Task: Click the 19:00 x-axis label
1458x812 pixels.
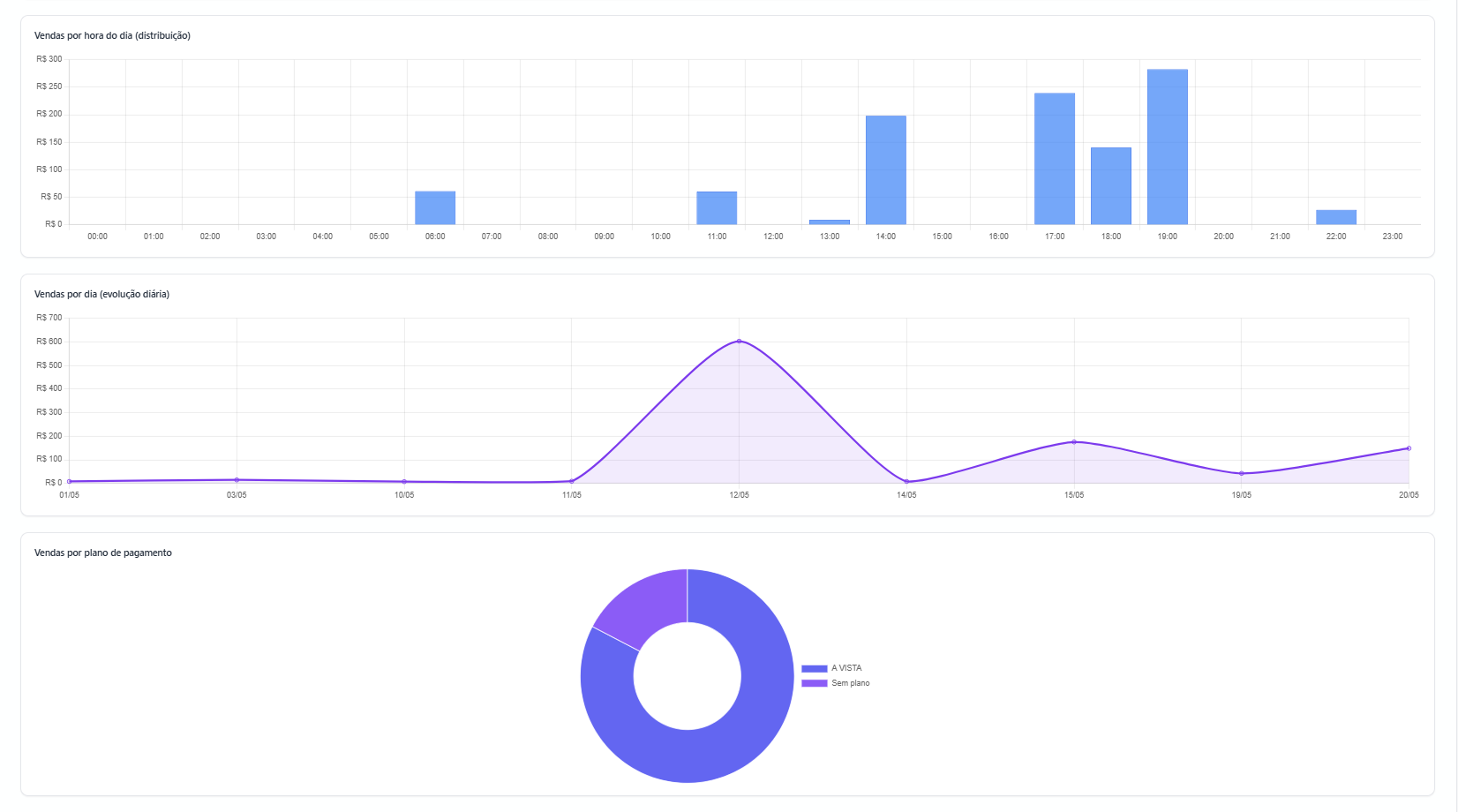Action: click(x=1168, y=237)
